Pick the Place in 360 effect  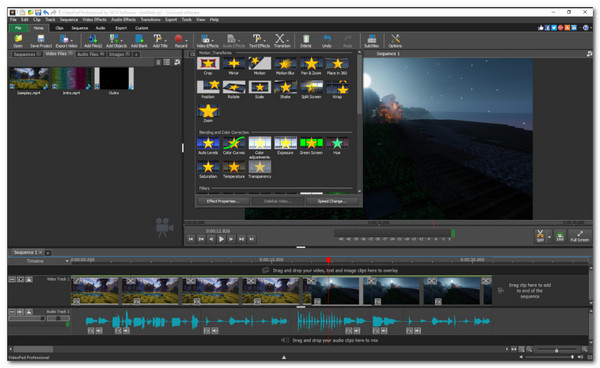337,66
